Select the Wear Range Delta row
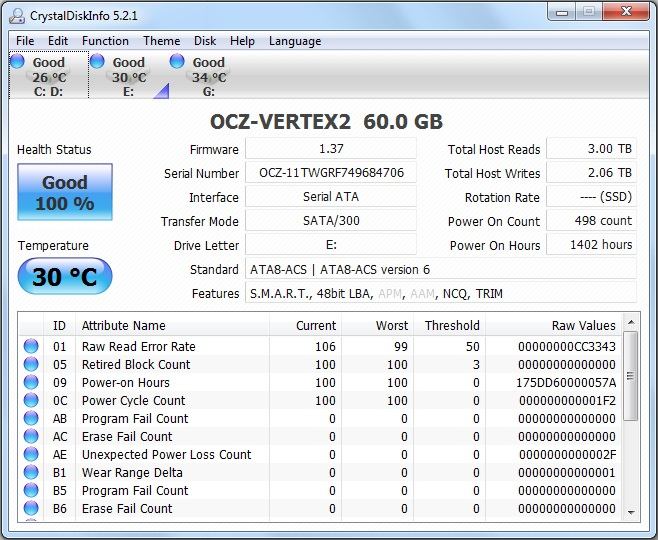The height and width of the screenshot is (540, 658). [x=320, y=472]
